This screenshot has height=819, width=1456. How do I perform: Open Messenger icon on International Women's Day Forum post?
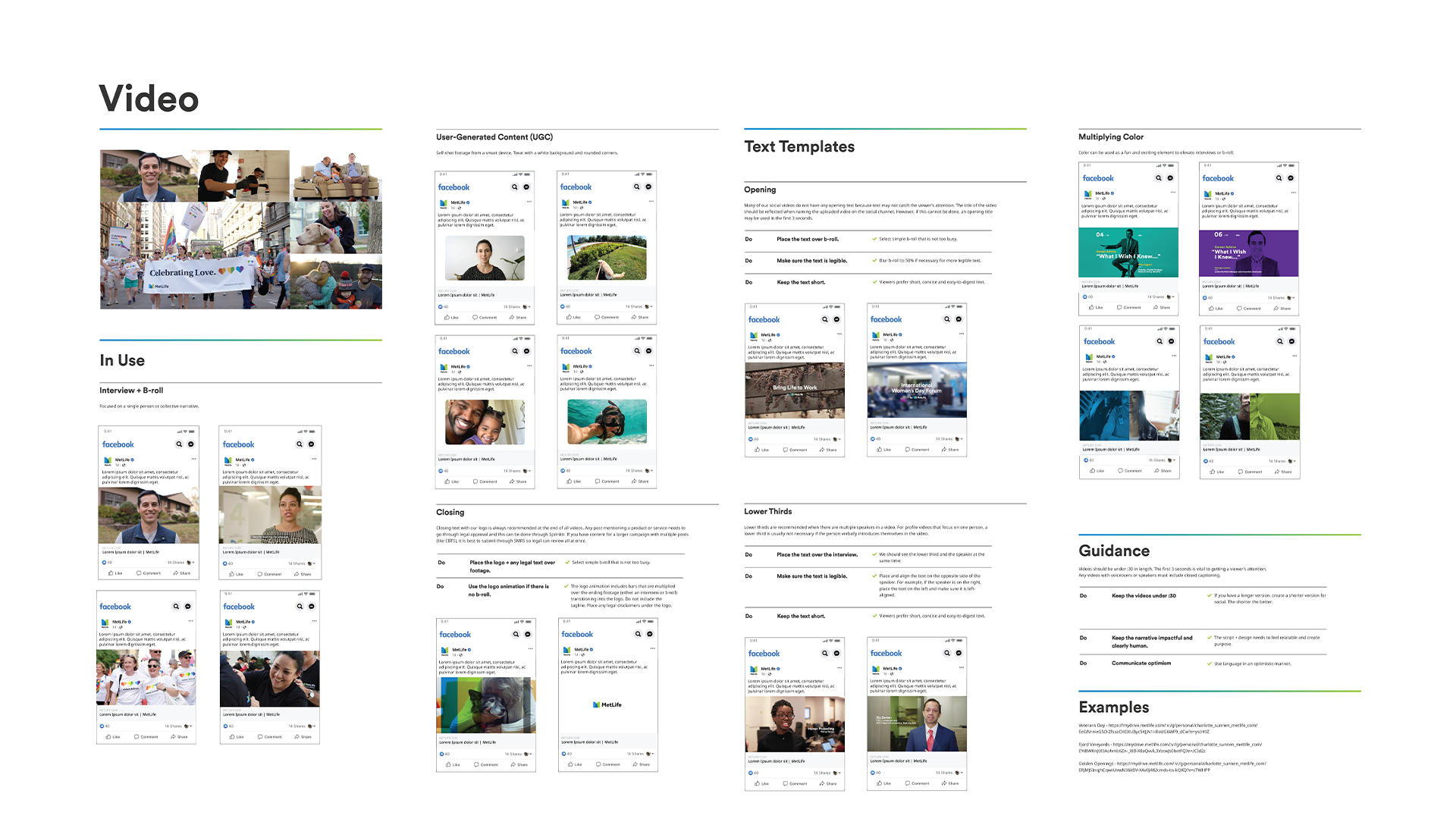tap(959, 319)
